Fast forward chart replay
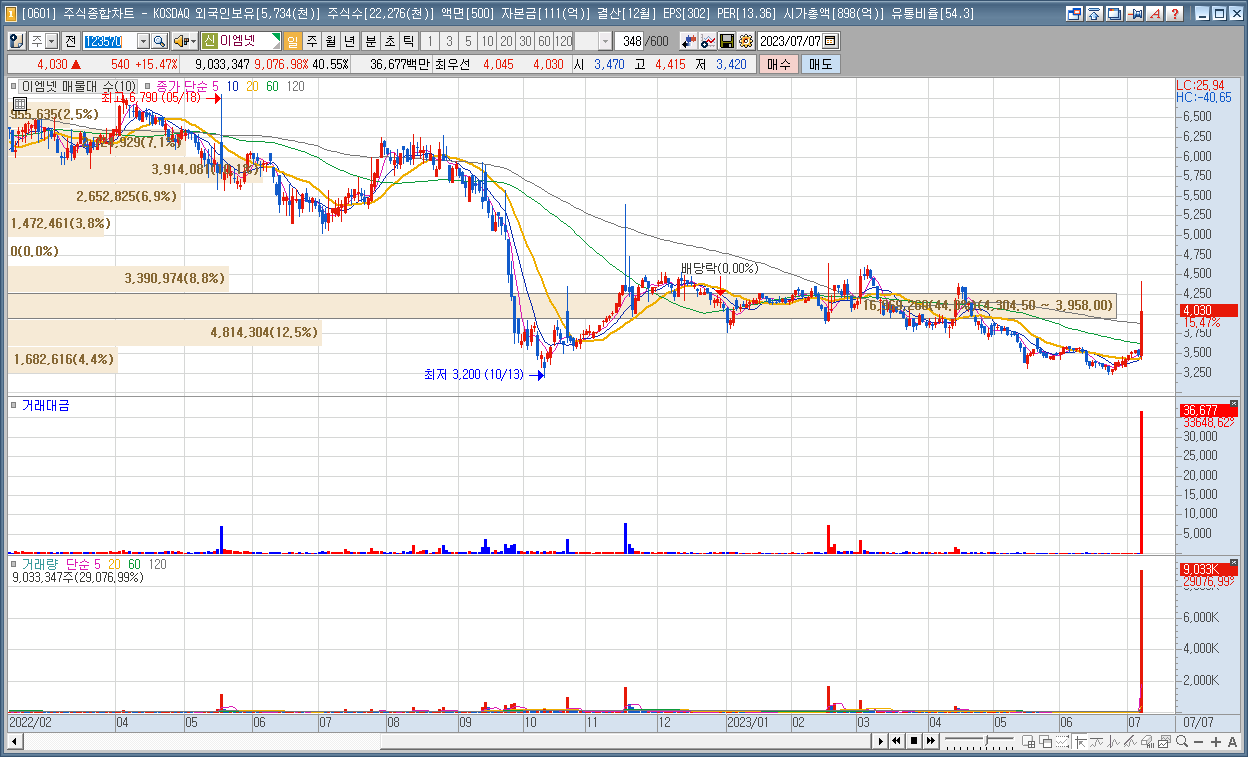This screenshot has width=1248, height=757. click(x=931, y=741)
